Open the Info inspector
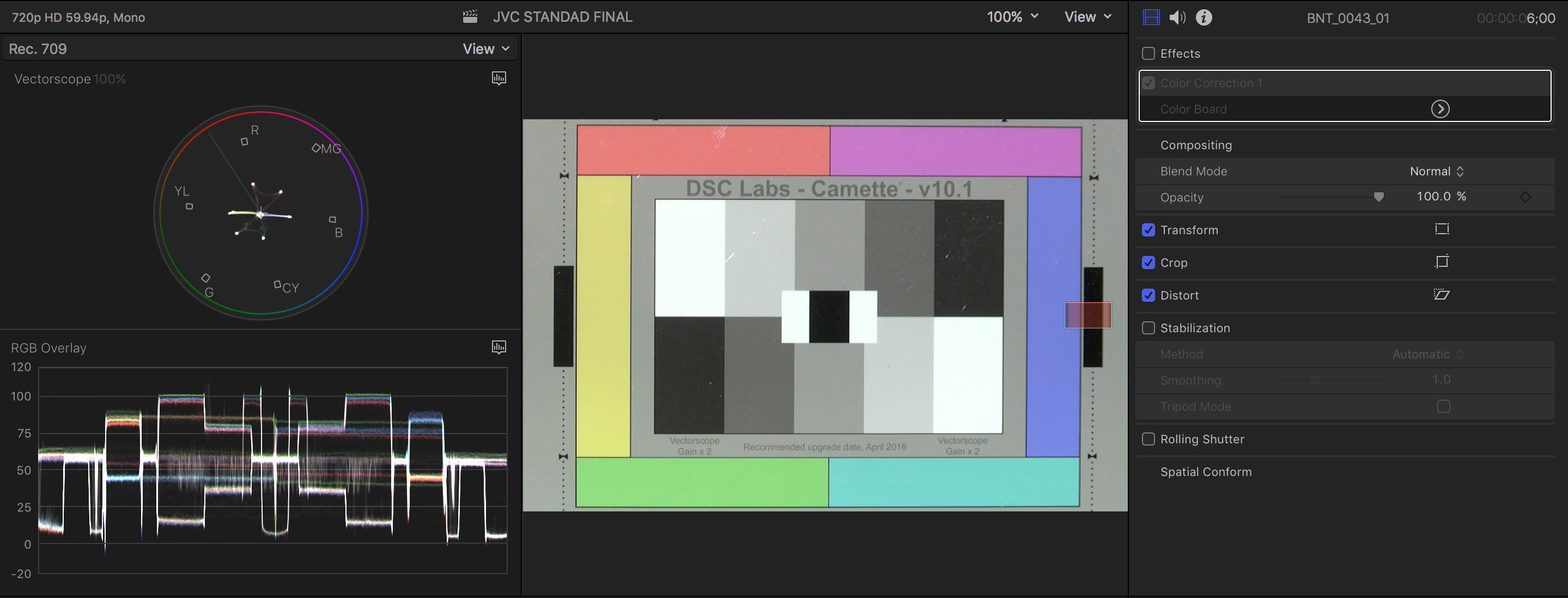1568x598 pixels. [x=1204, y=17]
